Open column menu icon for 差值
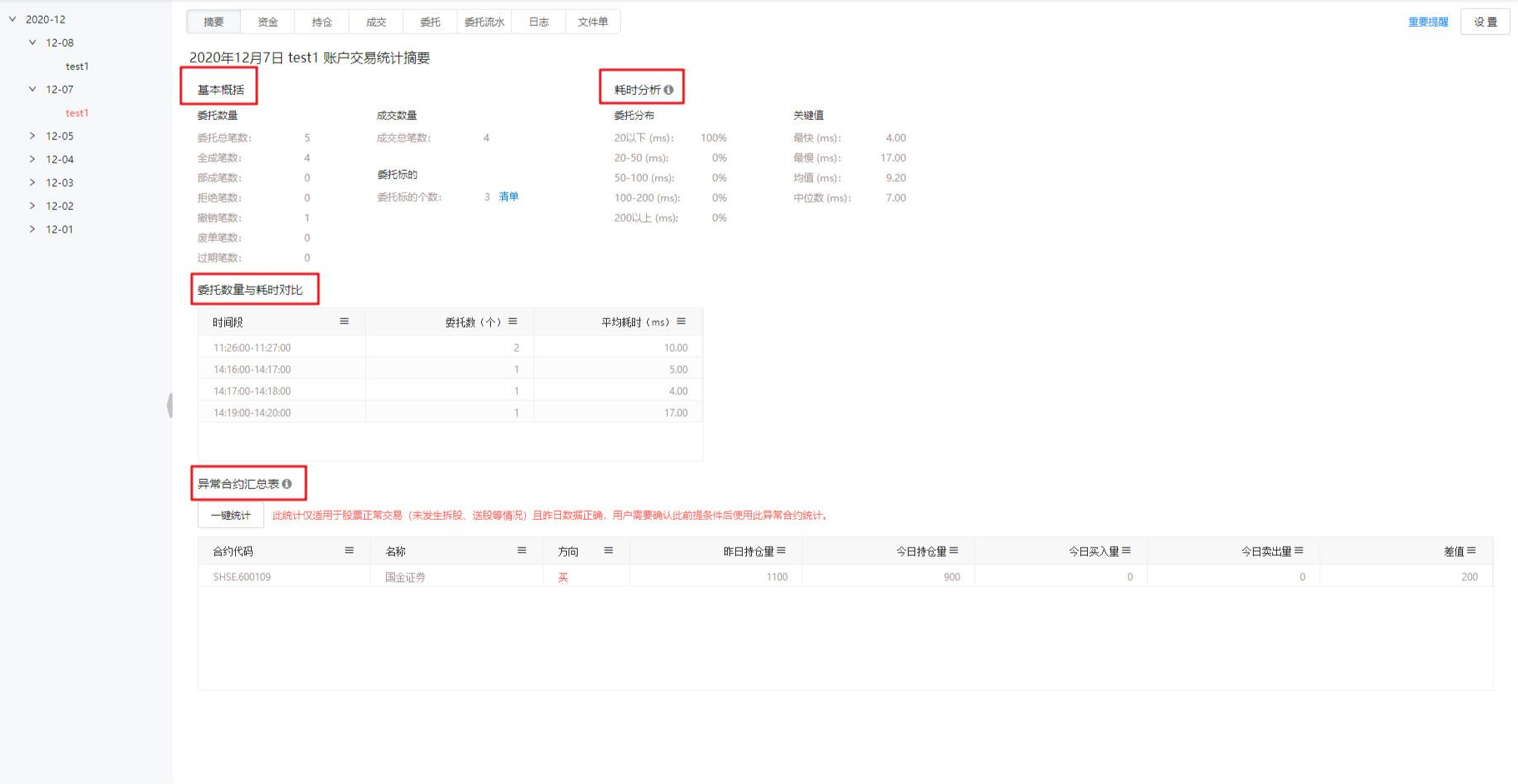 point(1471,551)
